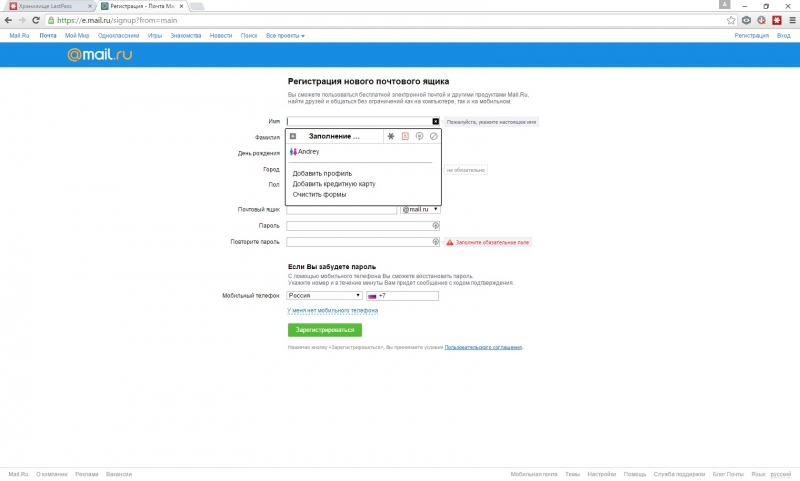This screenshot has height=481, width=800.
Task: Open Mail.Ru in the top navigation
Action: point(19,36)
